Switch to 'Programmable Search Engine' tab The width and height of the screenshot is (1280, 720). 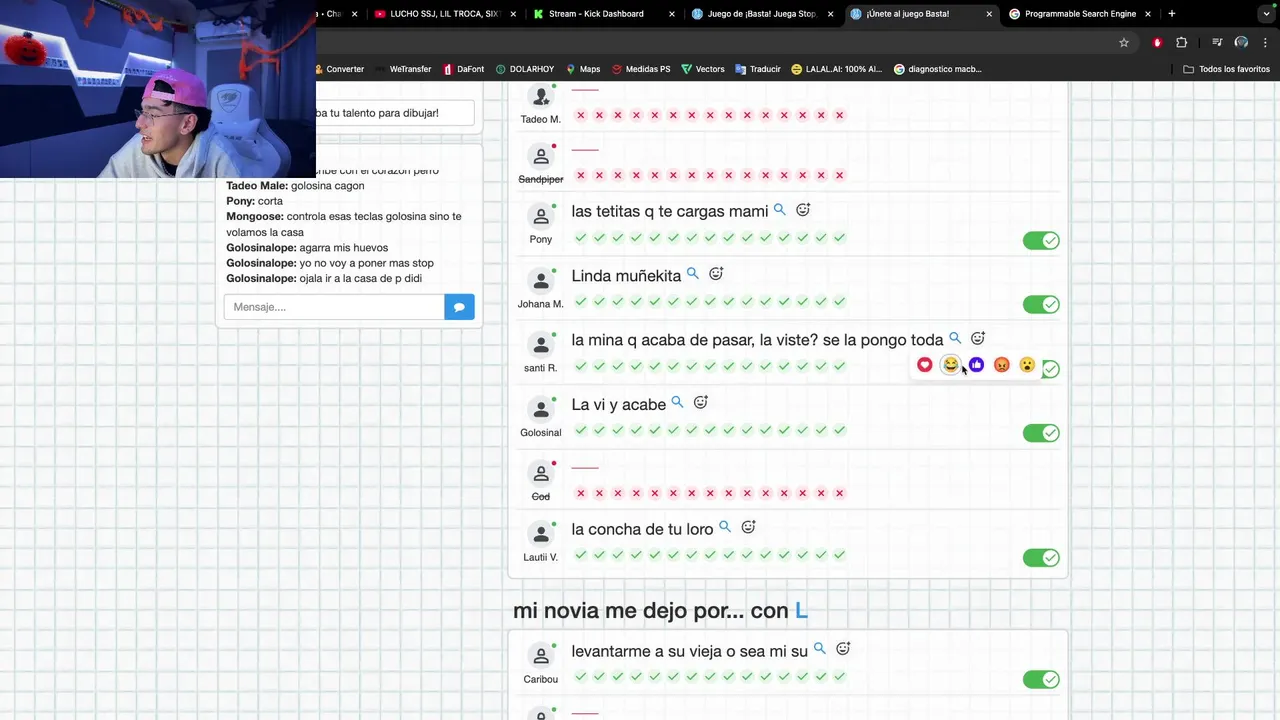1080,14
